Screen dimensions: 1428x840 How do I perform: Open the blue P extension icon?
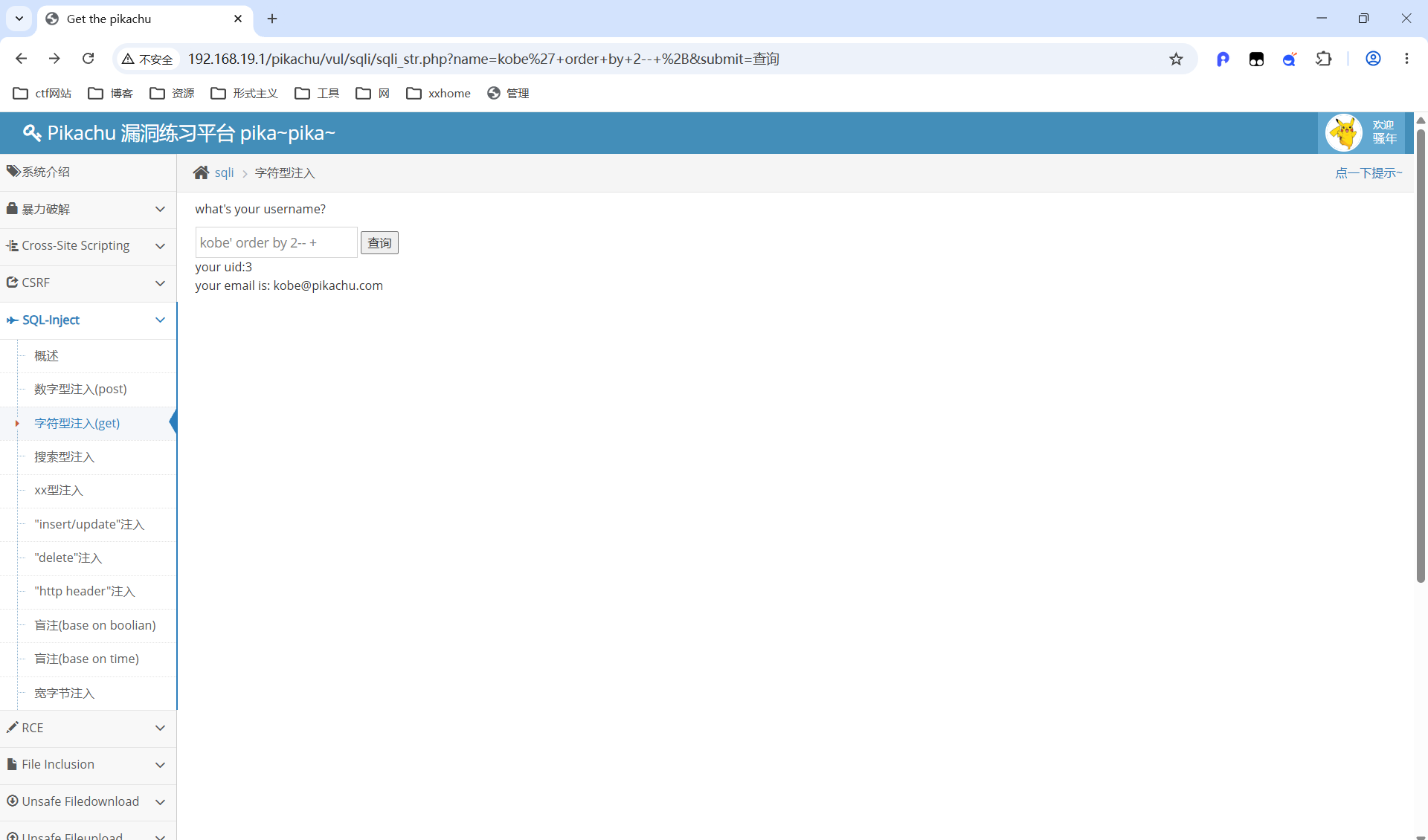pos(1223,59)
